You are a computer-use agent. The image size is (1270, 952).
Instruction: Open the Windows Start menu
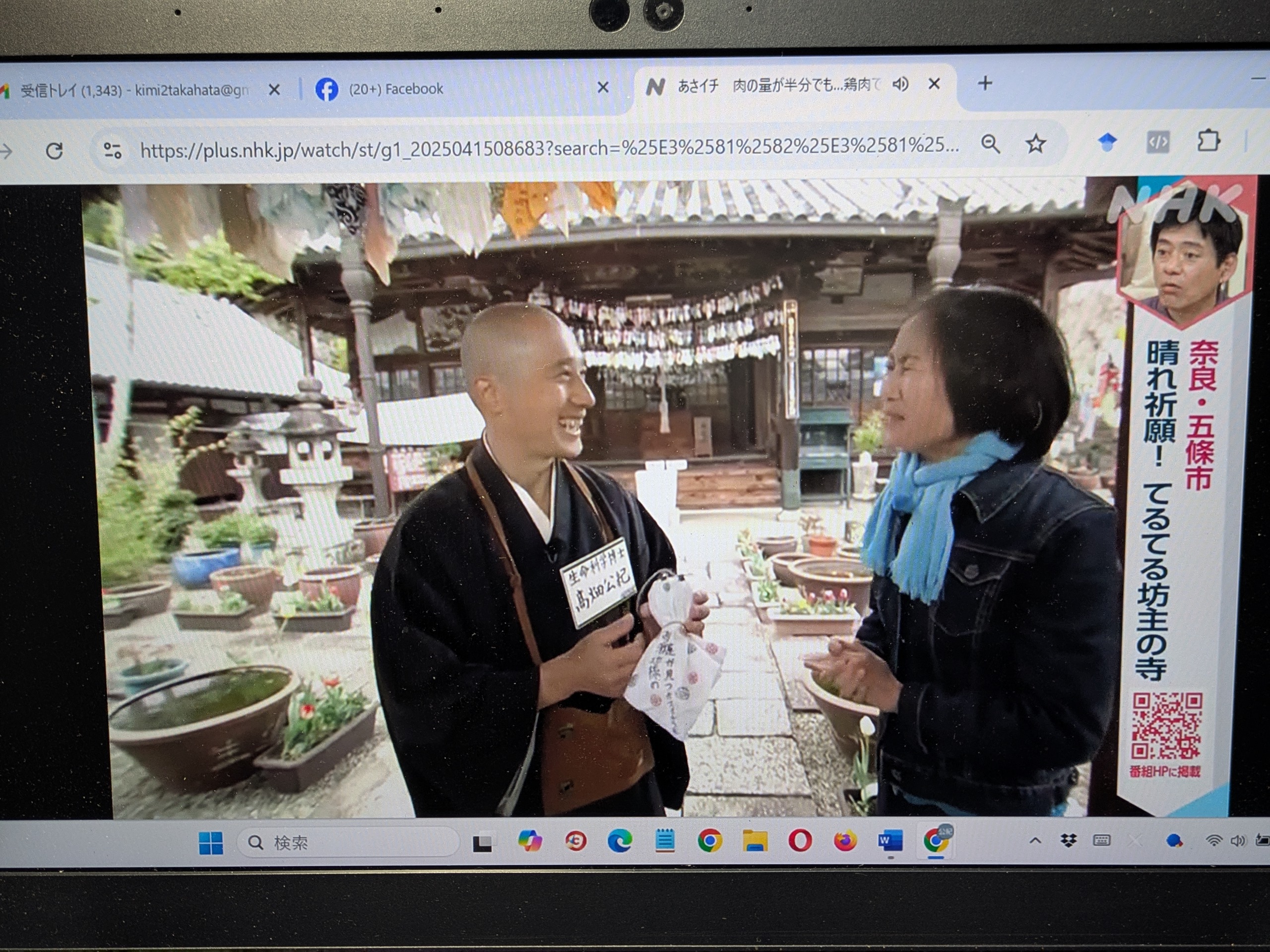(x=211, y=843)
